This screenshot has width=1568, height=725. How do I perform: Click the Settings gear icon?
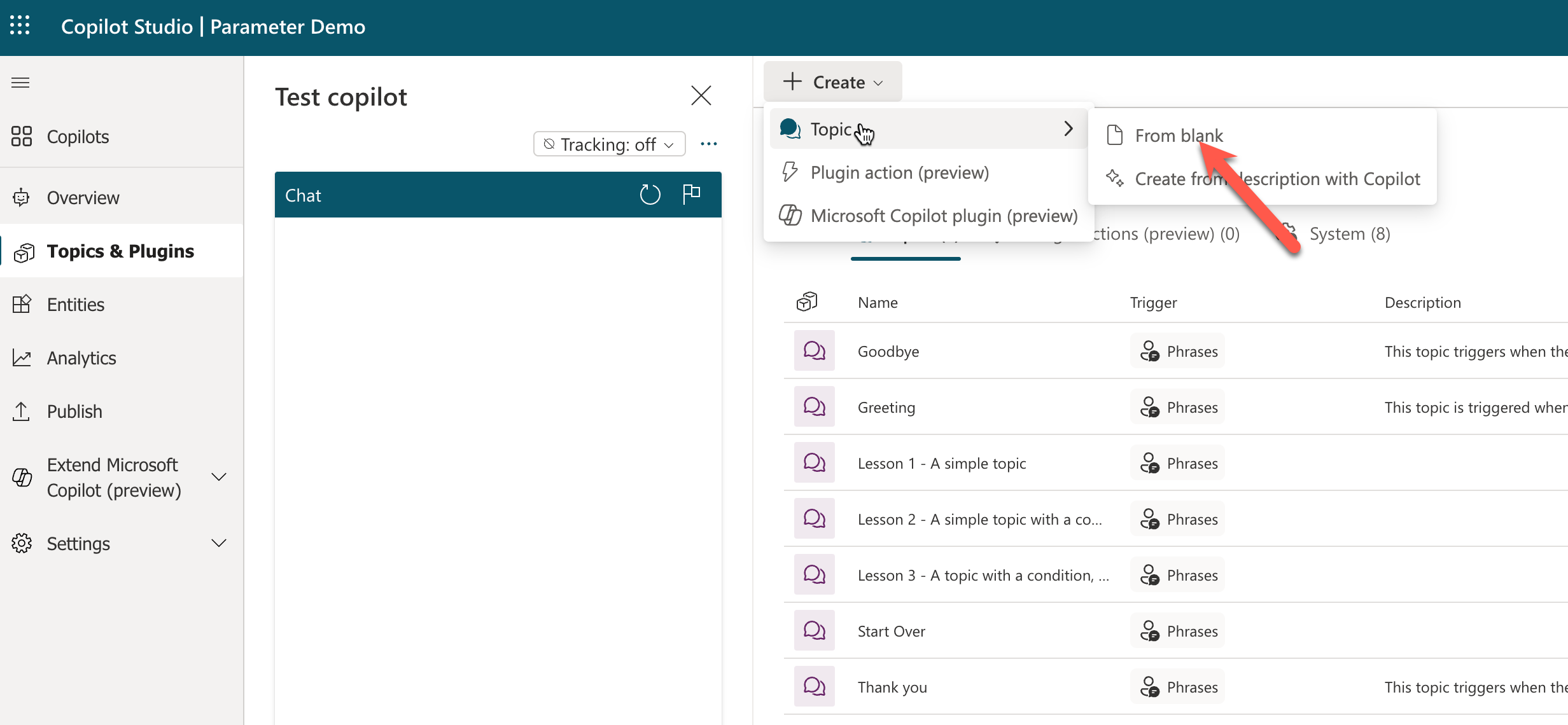pyautogui.click(x=22, y=543)
